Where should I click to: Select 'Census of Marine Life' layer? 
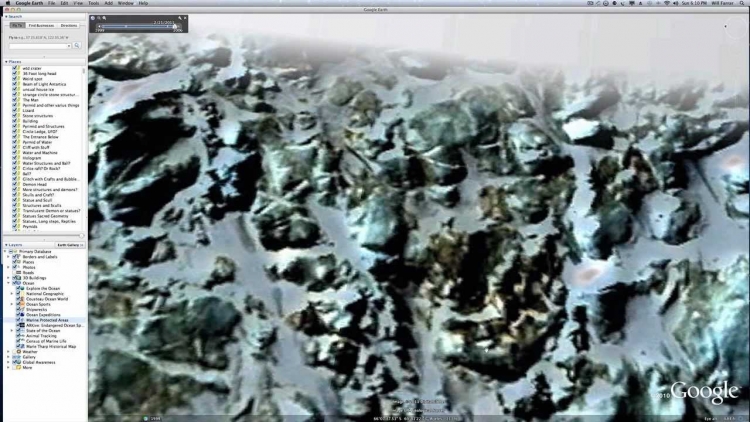point(46,341)
